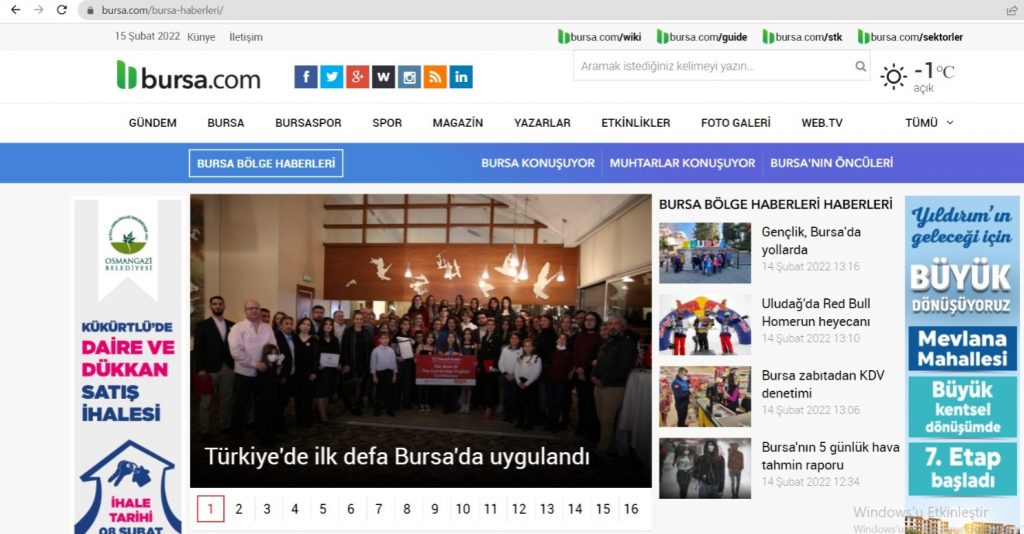The height and width of the screenshot is (534, 1024).
Task: Open the Facebook social icon
Action: coord(306,77)
